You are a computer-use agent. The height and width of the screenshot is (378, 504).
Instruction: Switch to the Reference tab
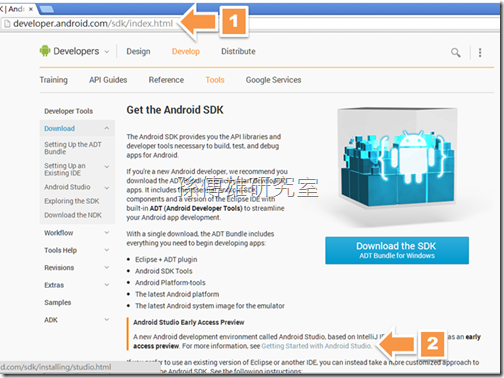pyautogui.click(x=166, y=80)
